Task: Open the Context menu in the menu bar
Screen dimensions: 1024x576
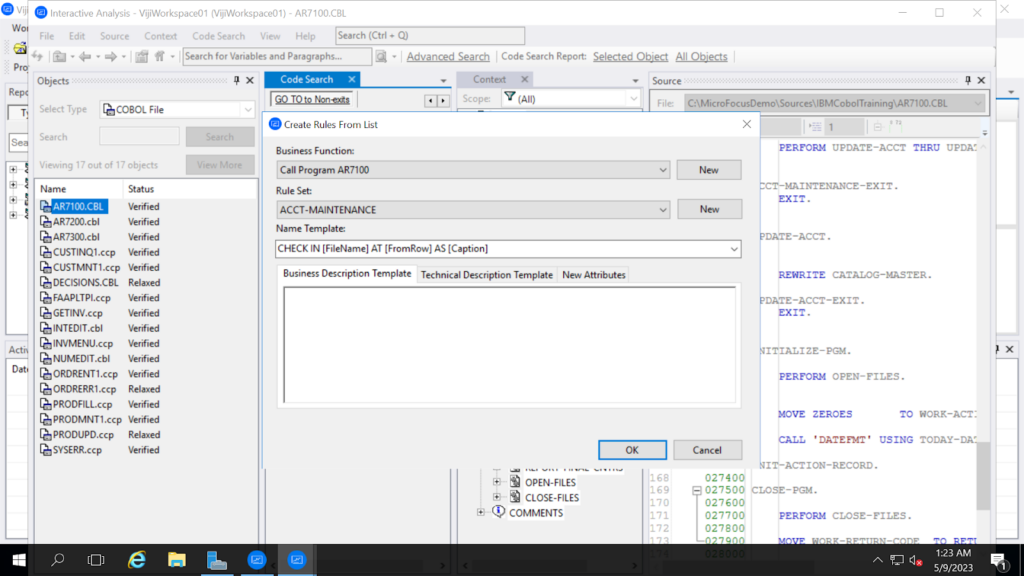Action: (x=161, y=36)
